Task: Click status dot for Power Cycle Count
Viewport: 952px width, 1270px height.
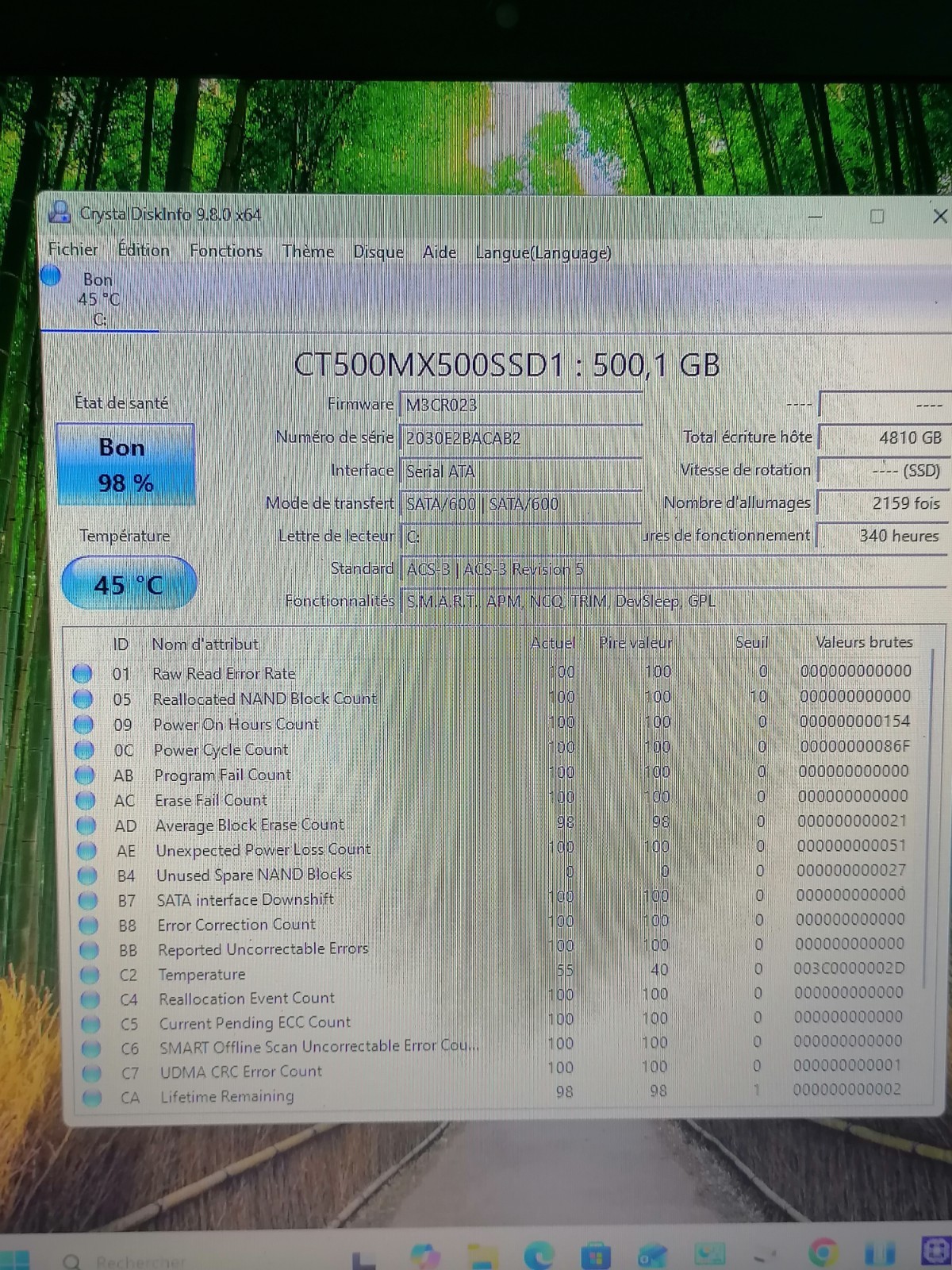Action: click(x=84, y=750)
